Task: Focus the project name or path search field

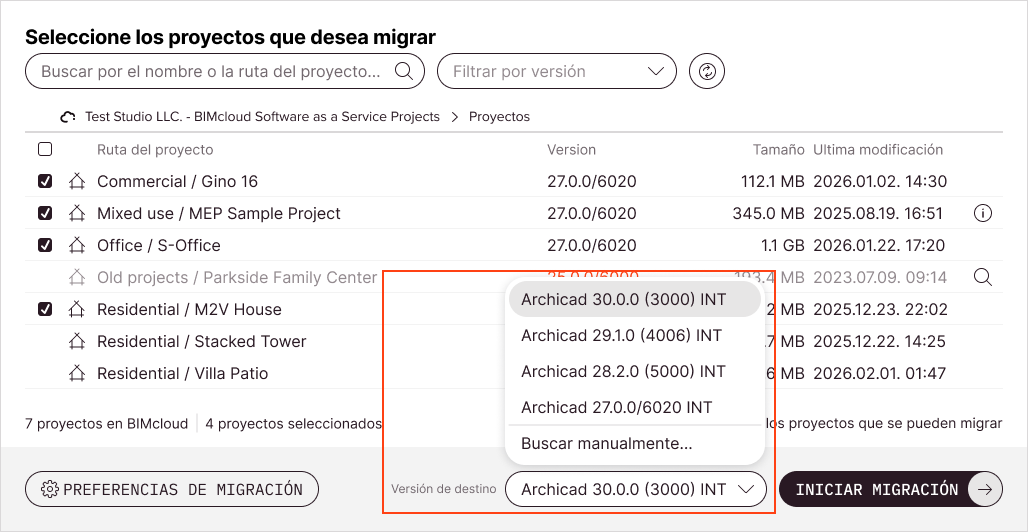Action: pos(225,71)
